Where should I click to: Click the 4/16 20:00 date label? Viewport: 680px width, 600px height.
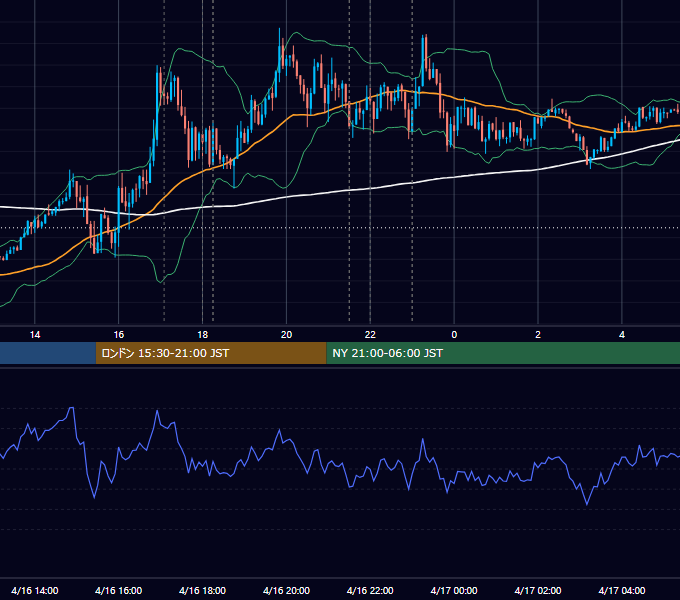pos(286,590)
